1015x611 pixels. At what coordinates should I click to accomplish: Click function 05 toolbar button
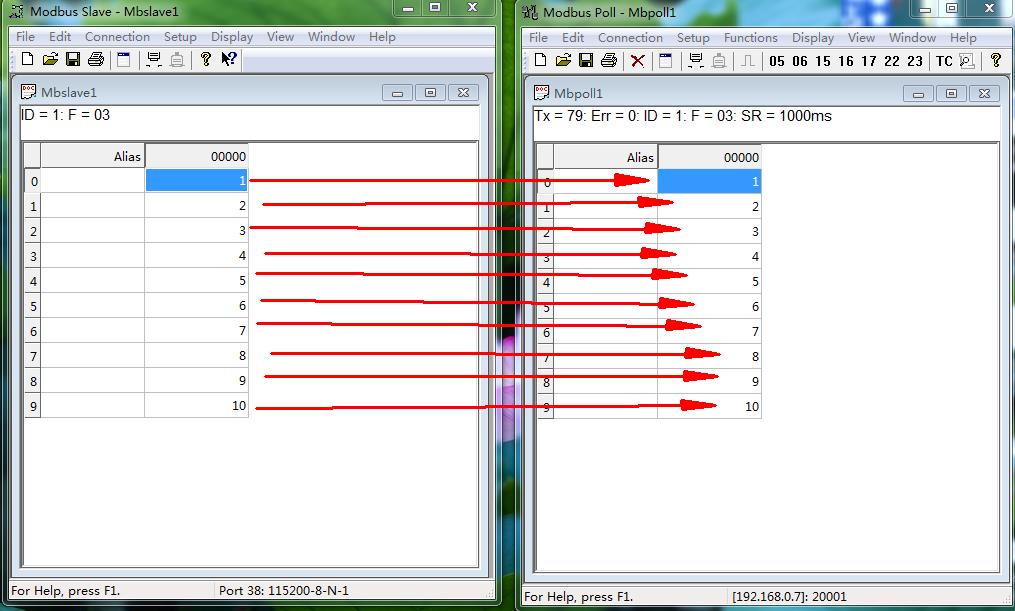(x=777, y=61)
